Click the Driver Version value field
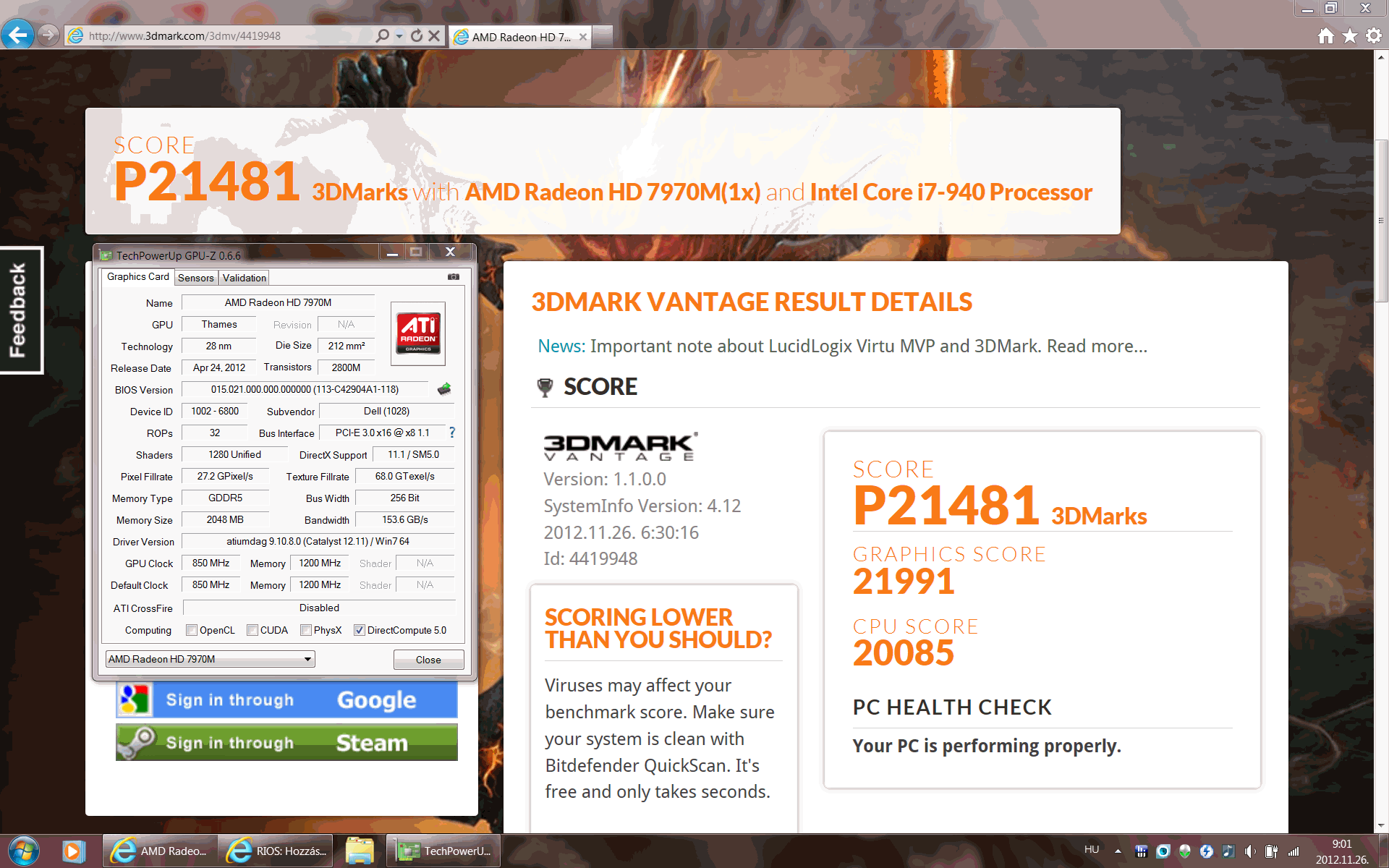This screenshot has height=868, width=1389. (318, 541)
